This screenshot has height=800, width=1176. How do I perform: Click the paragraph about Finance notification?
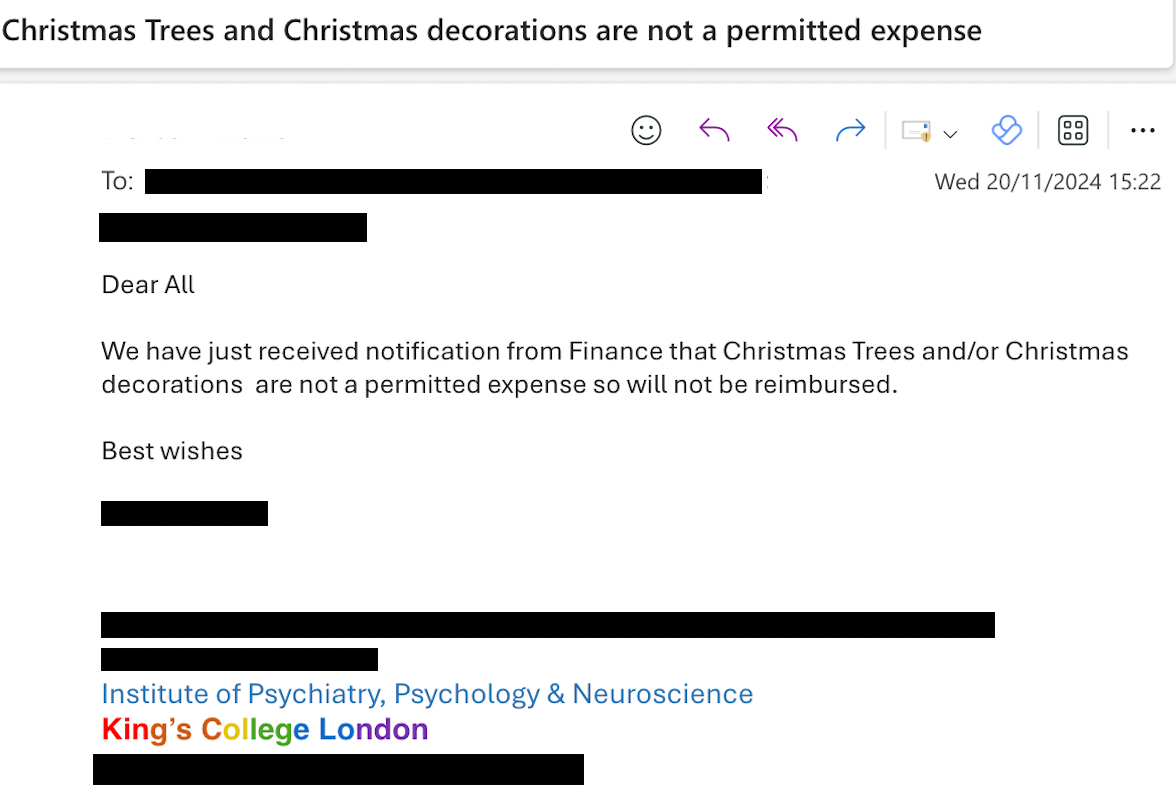pos(614,368)
